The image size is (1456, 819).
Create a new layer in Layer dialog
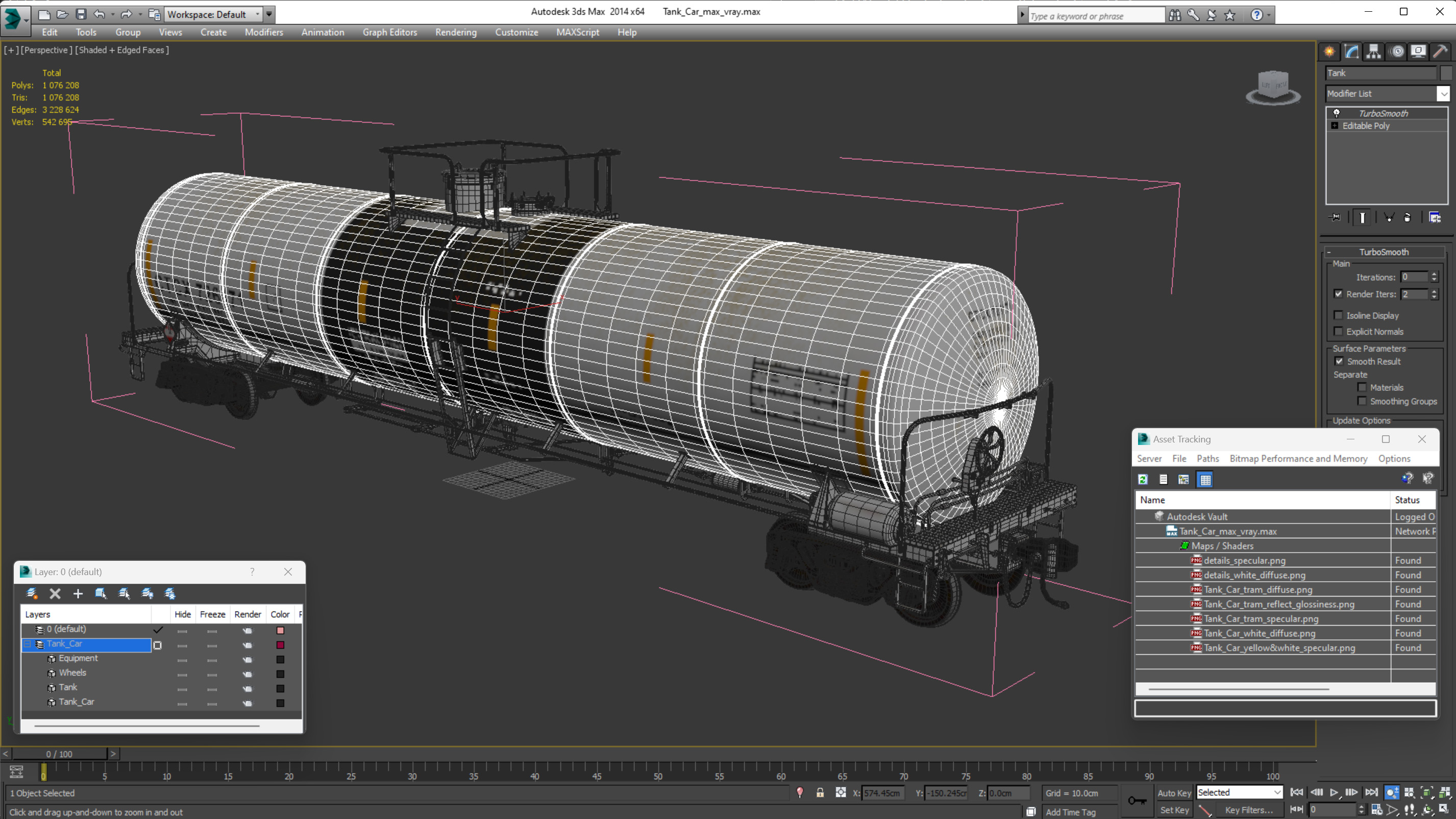tap(32, 593)
